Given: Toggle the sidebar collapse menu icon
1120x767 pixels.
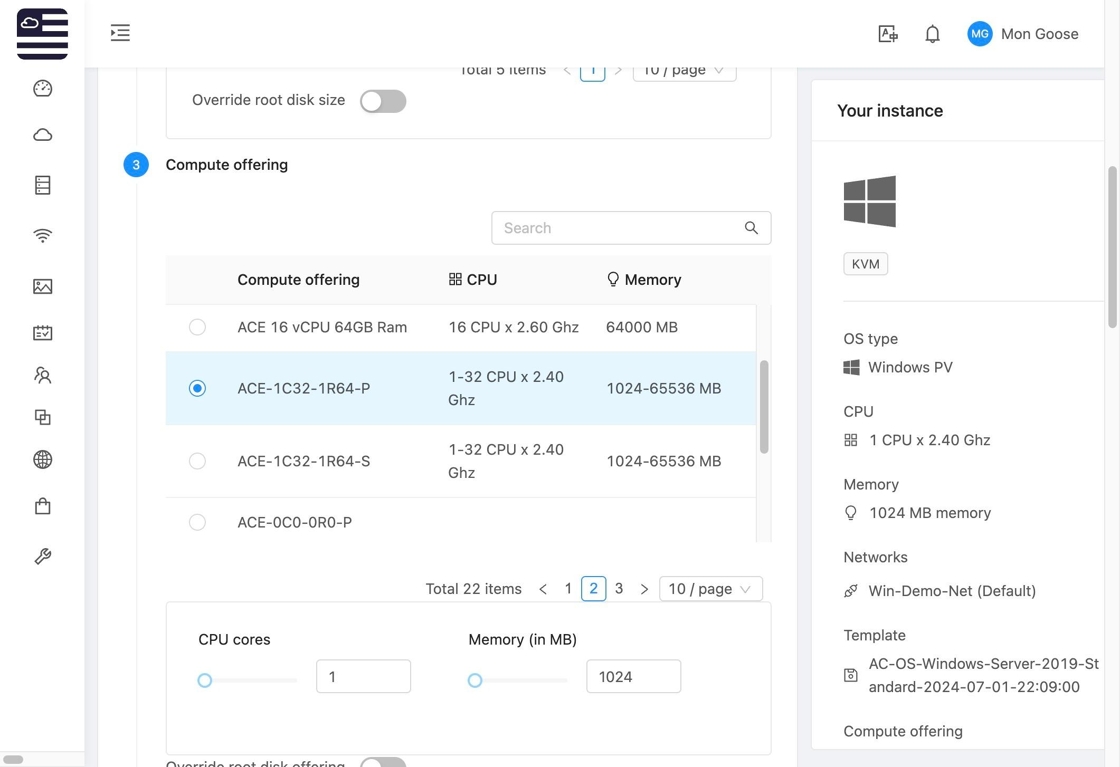Looking at the screenshot, I should (x=120, y=33).
